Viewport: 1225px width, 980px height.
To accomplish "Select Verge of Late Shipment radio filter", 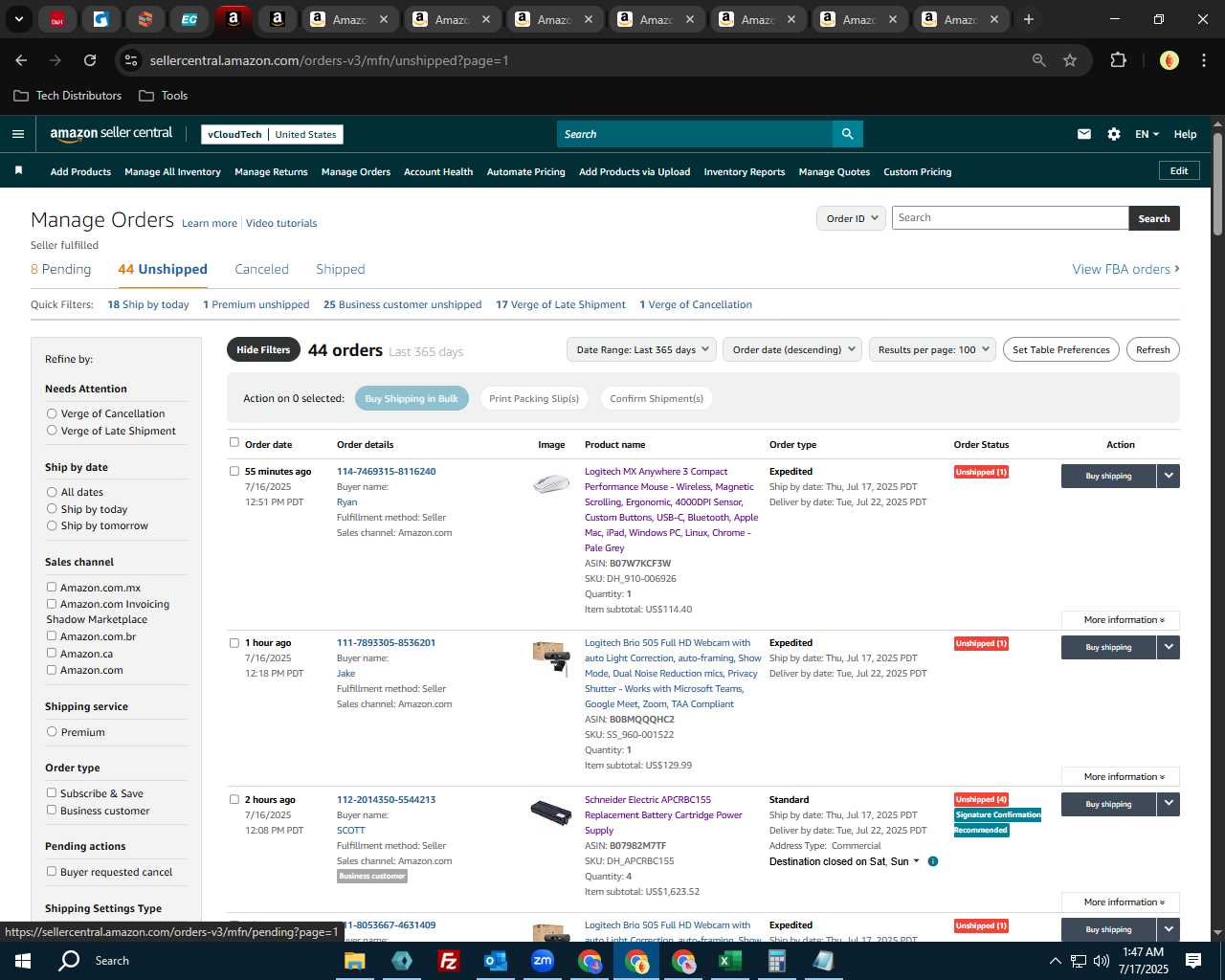I will 52,431.
